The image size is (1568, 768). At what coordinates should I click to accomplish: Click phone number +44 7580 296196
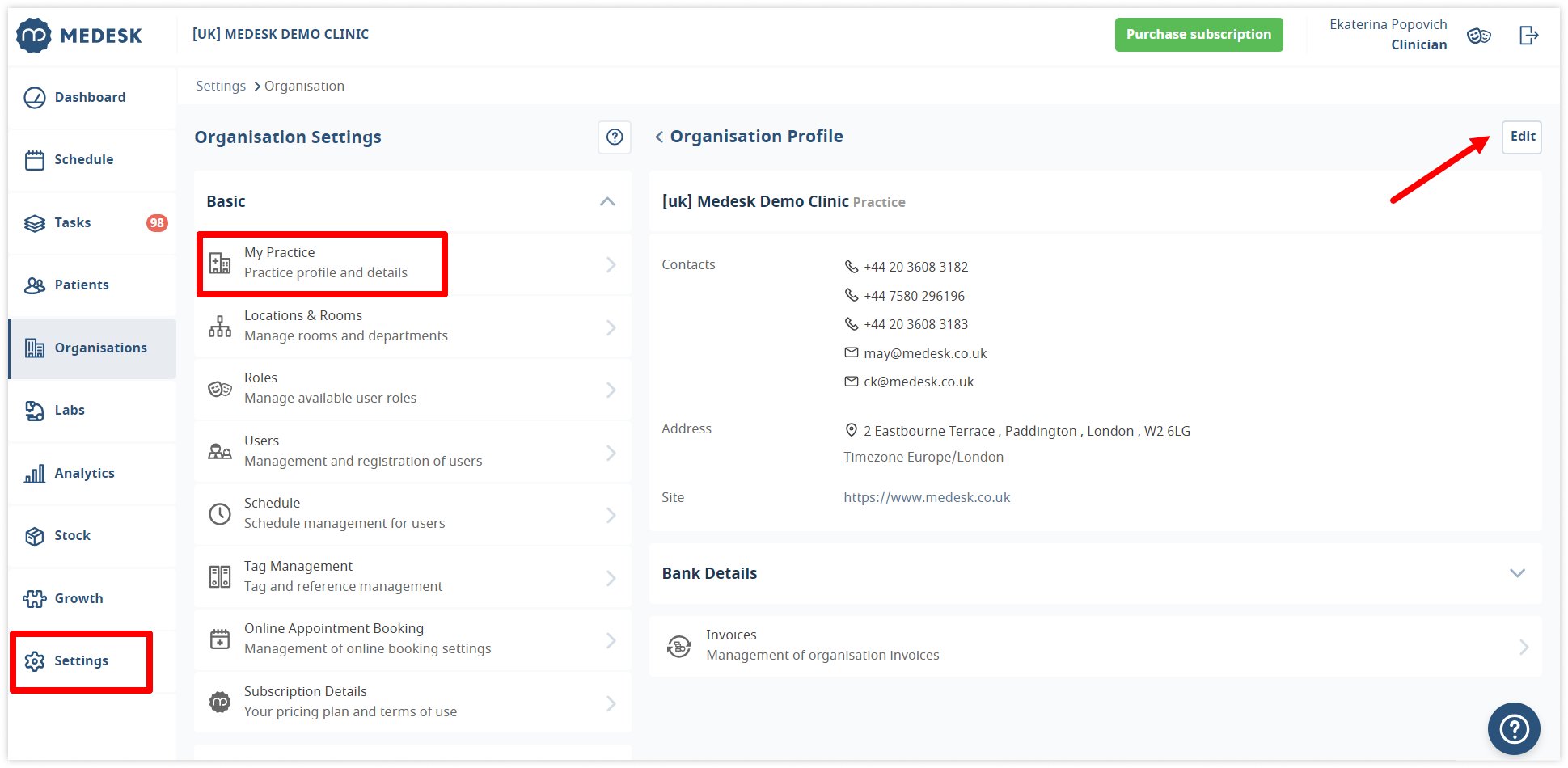(x=914, y=296)
